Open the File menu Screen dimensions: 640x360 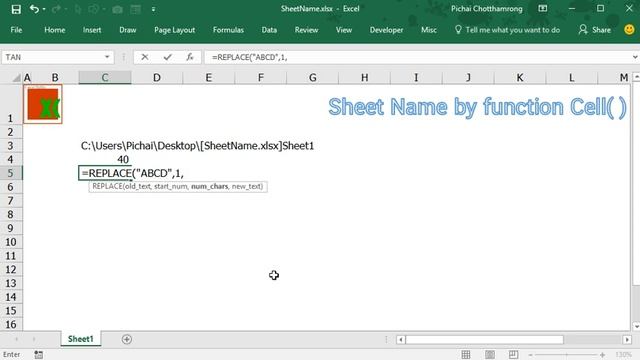pyautogui.click(x=16, y=30)
